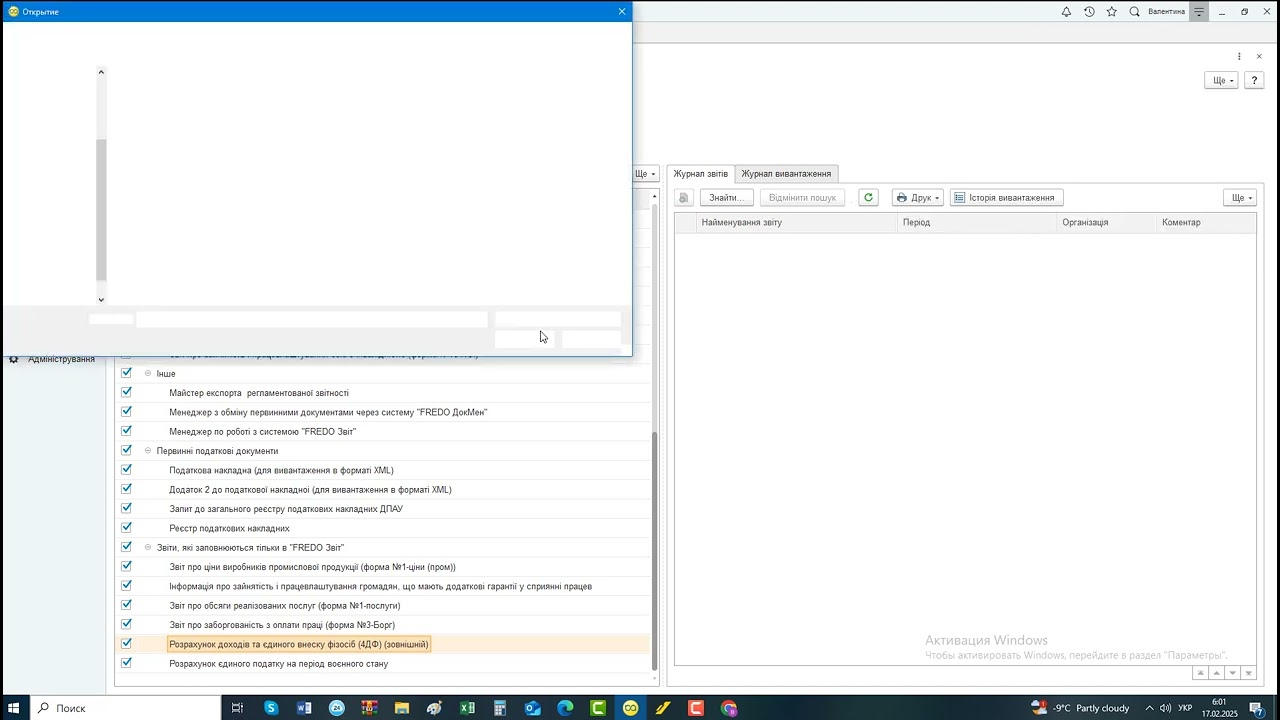
Task: Click the taskbar Поиск search box
Action: (124, 708)
